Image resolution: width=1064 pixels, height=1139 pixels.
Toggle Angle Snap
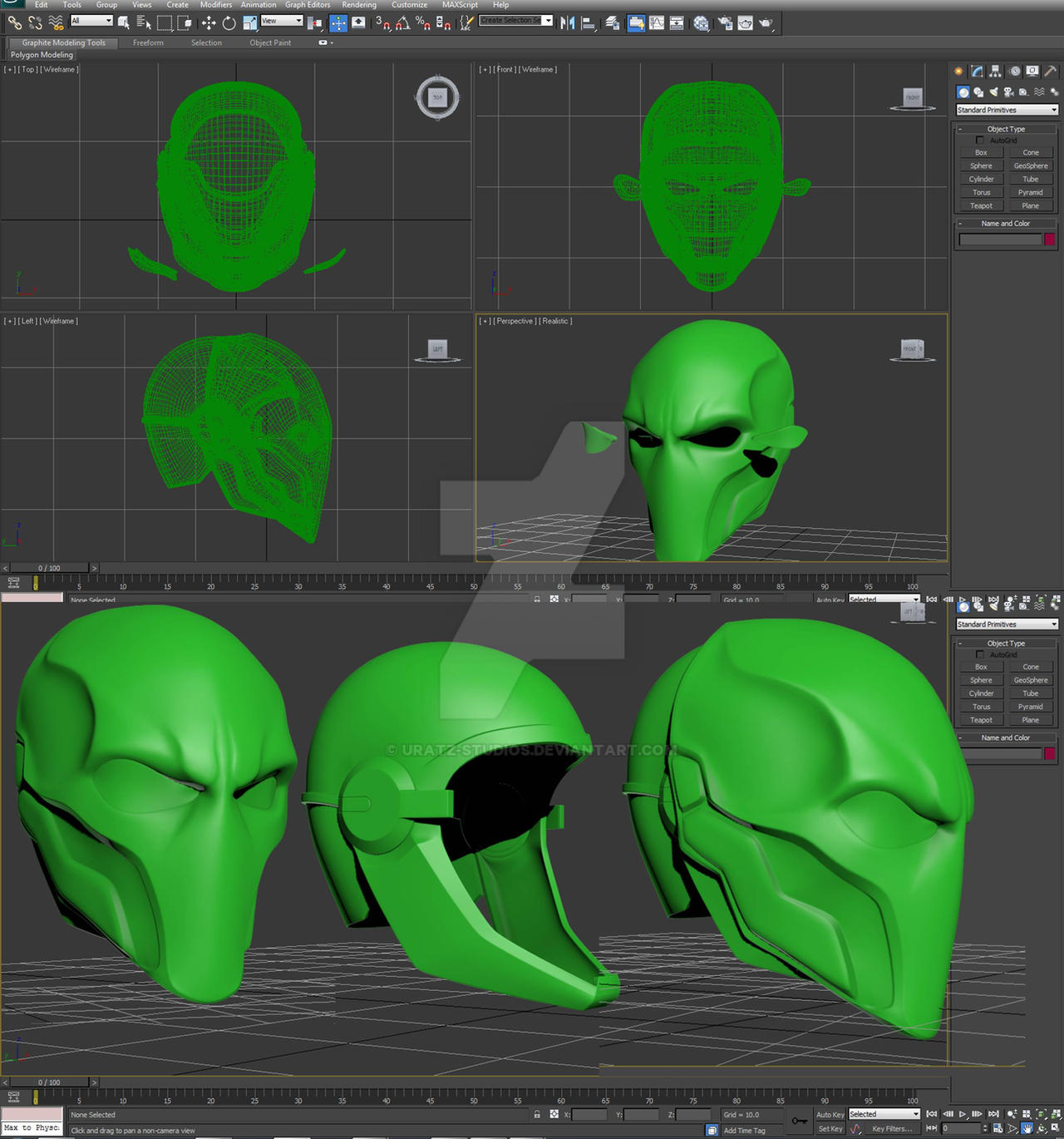(x=402, y=22)
